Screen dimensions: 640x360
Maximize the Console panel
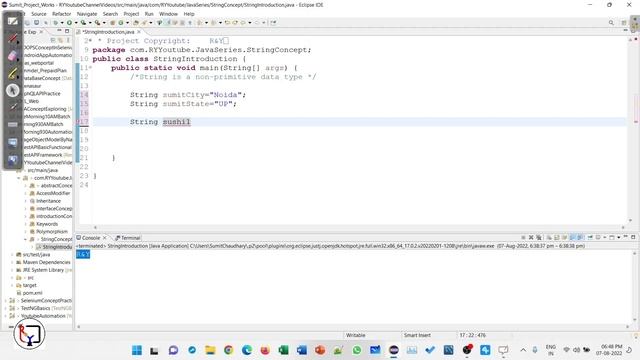[633, 237]
